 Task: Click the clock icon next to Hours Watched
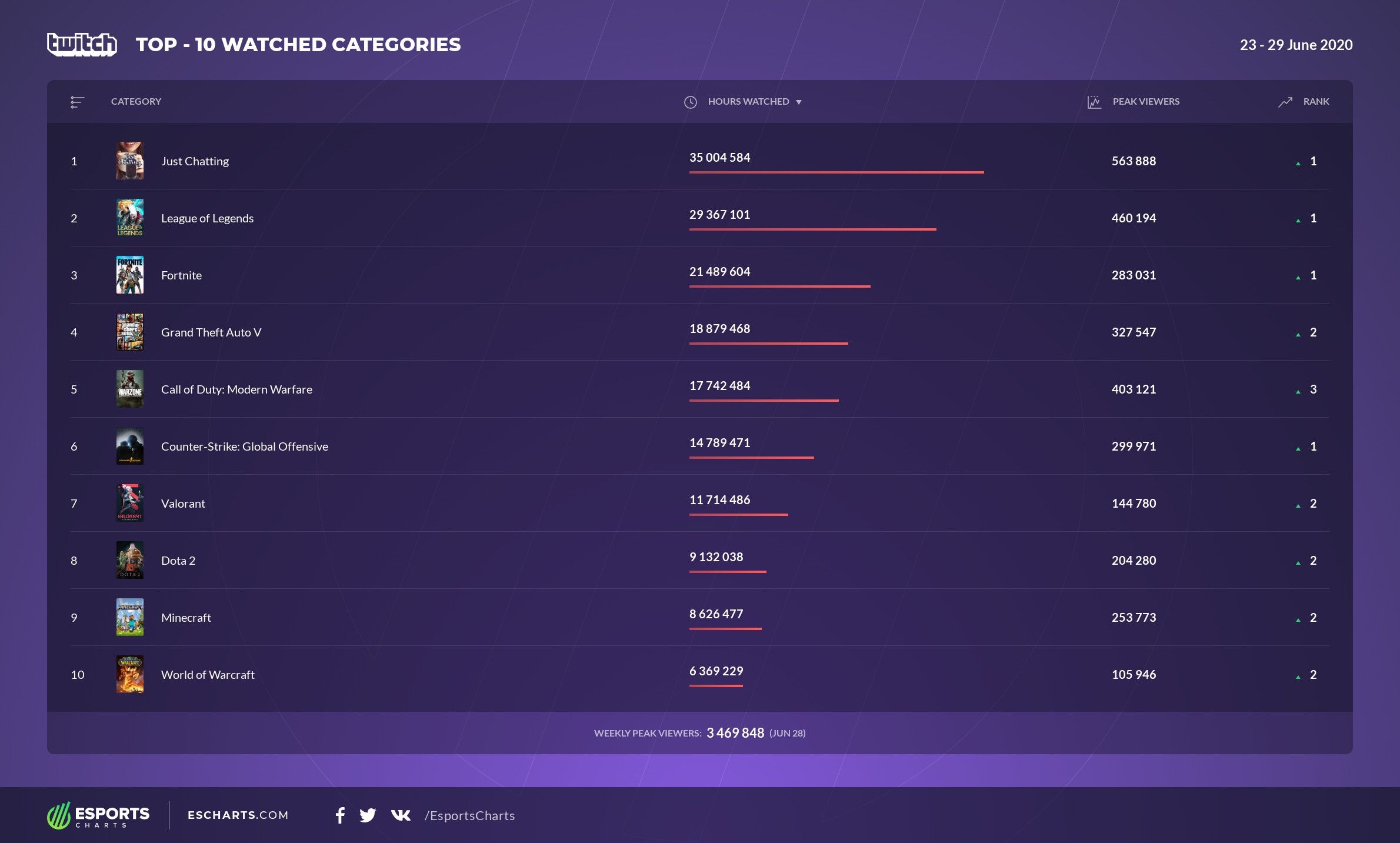[690, 102]
